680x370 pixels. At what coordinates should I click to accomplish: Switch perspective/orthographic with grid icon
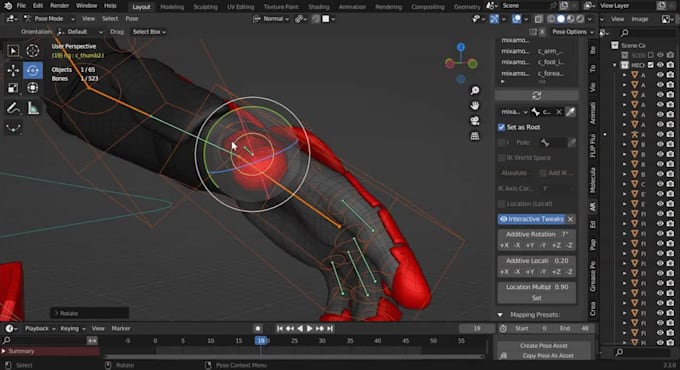point(475,136)
